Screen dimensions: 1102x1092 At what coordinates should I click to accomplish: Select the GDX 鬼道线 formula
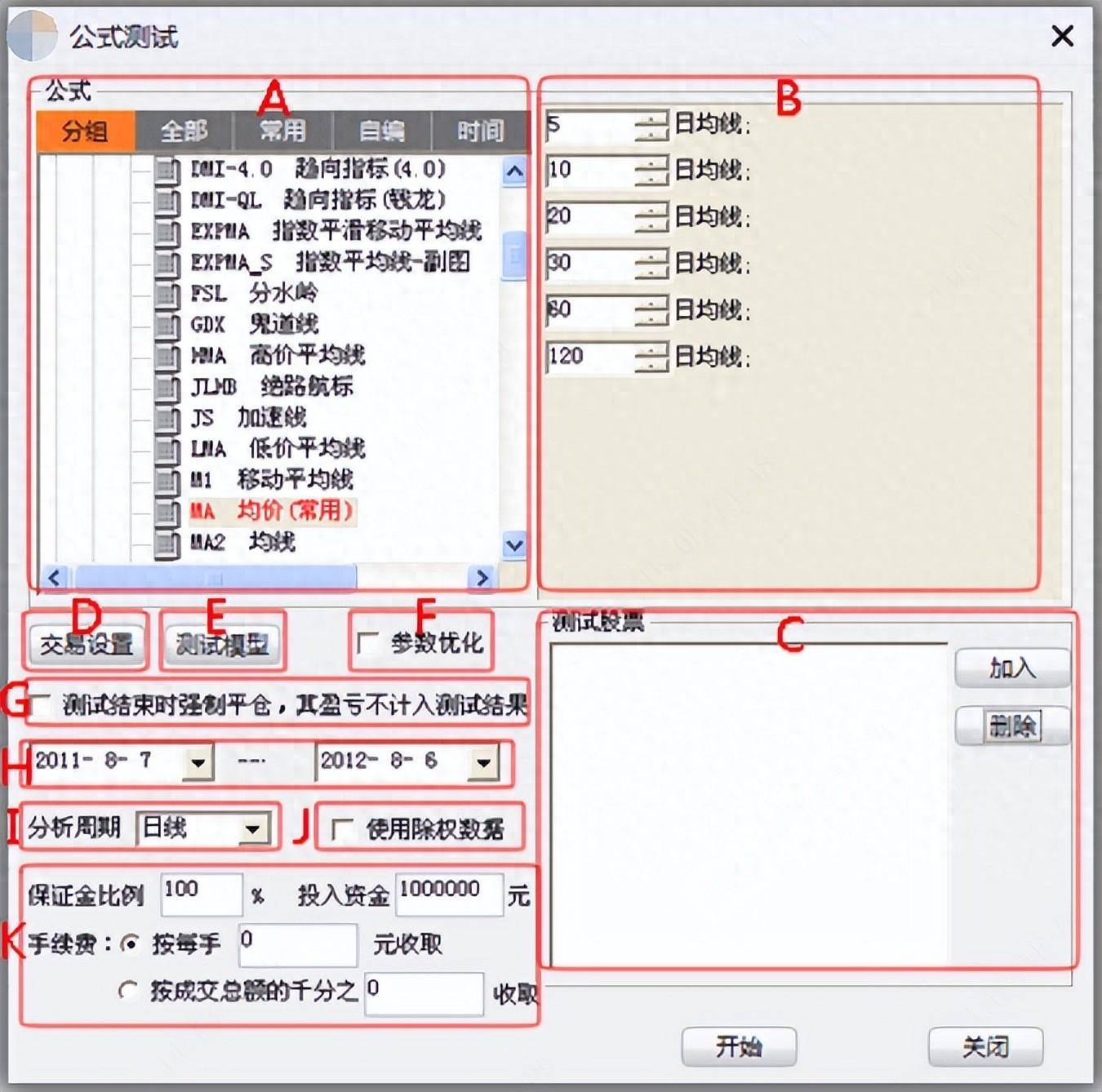pyautogui.click(x=254, y=324)
